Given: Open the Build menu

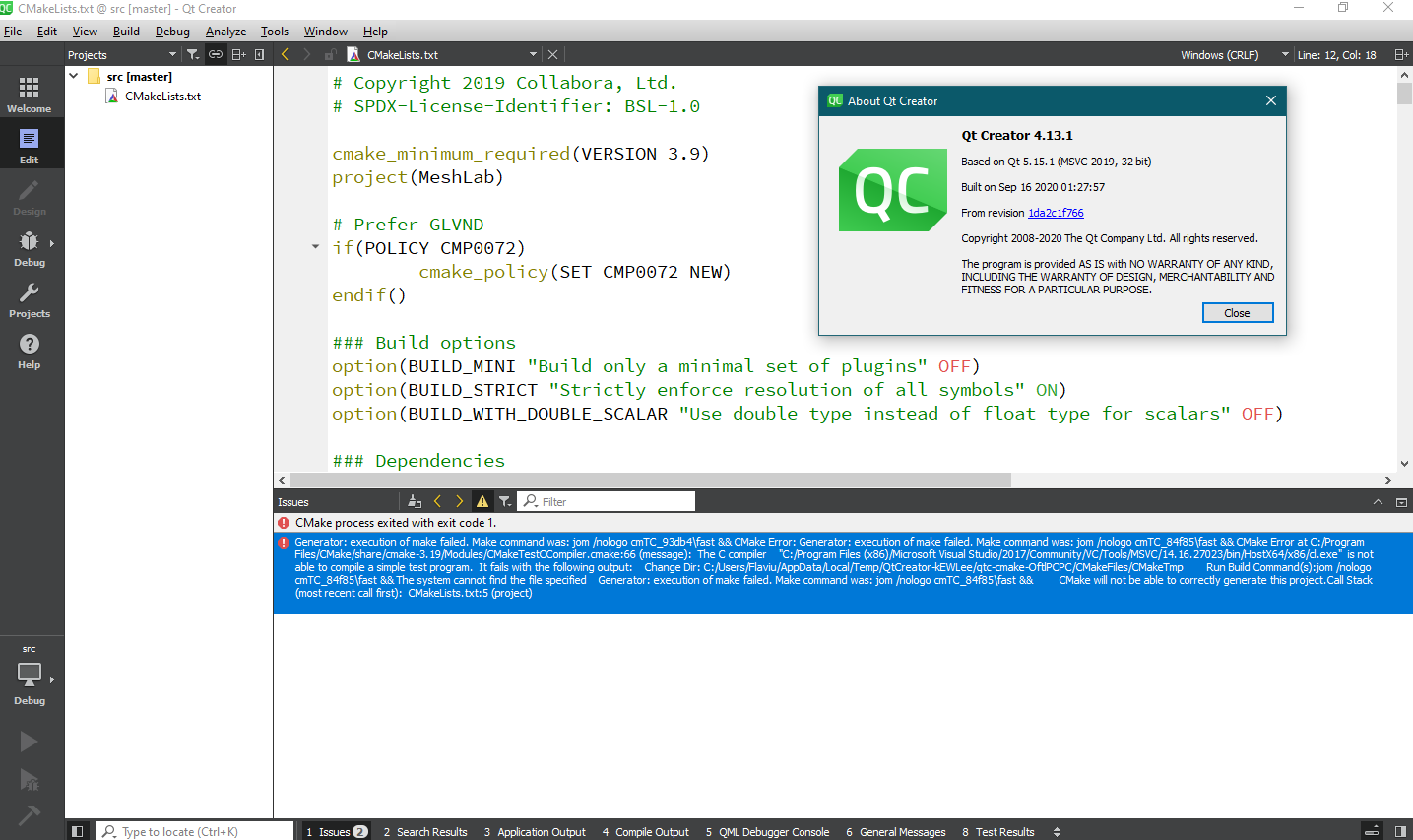Looking at the screenshot, I should tap(126, 31).
